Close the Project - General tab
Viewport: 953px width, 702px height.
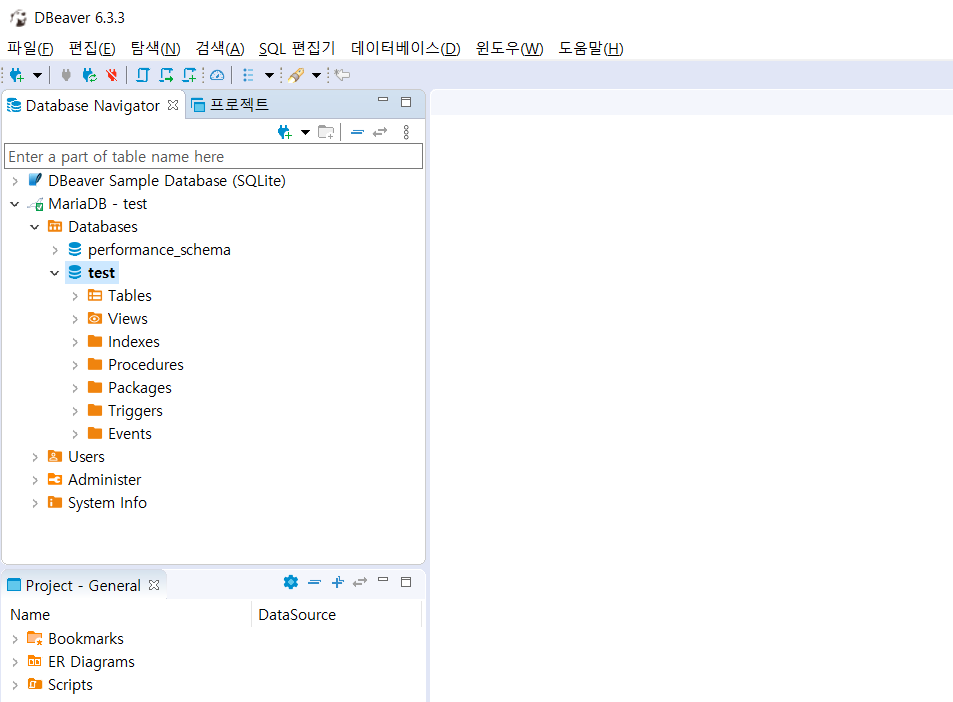pos(154,585)
